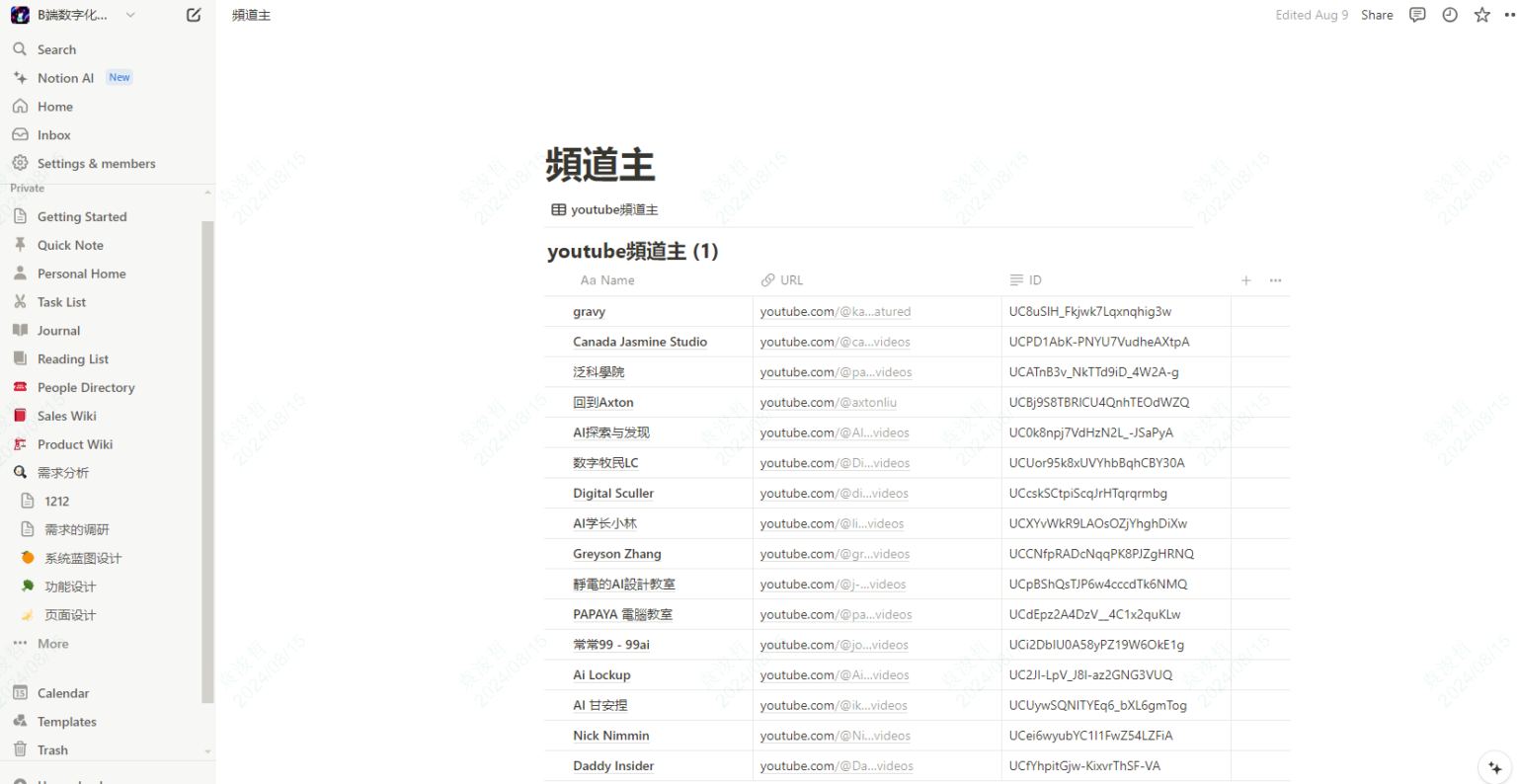This screenshot has width=1517, height=784.
Task: Open the top-right more options menu
Action: pos(1509,14)
